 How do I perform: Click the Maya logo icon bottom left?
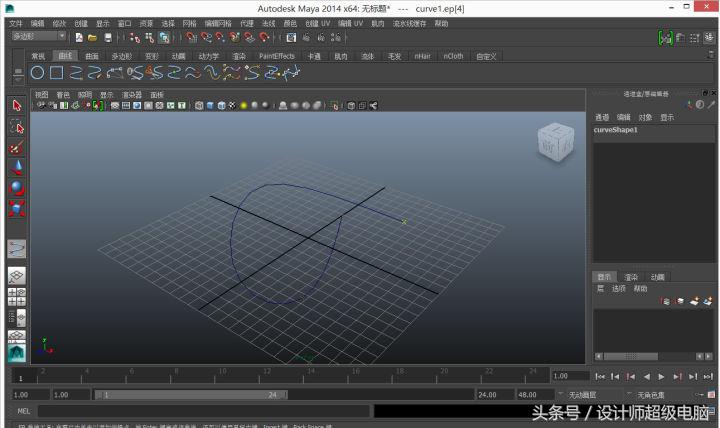(17, 353)
